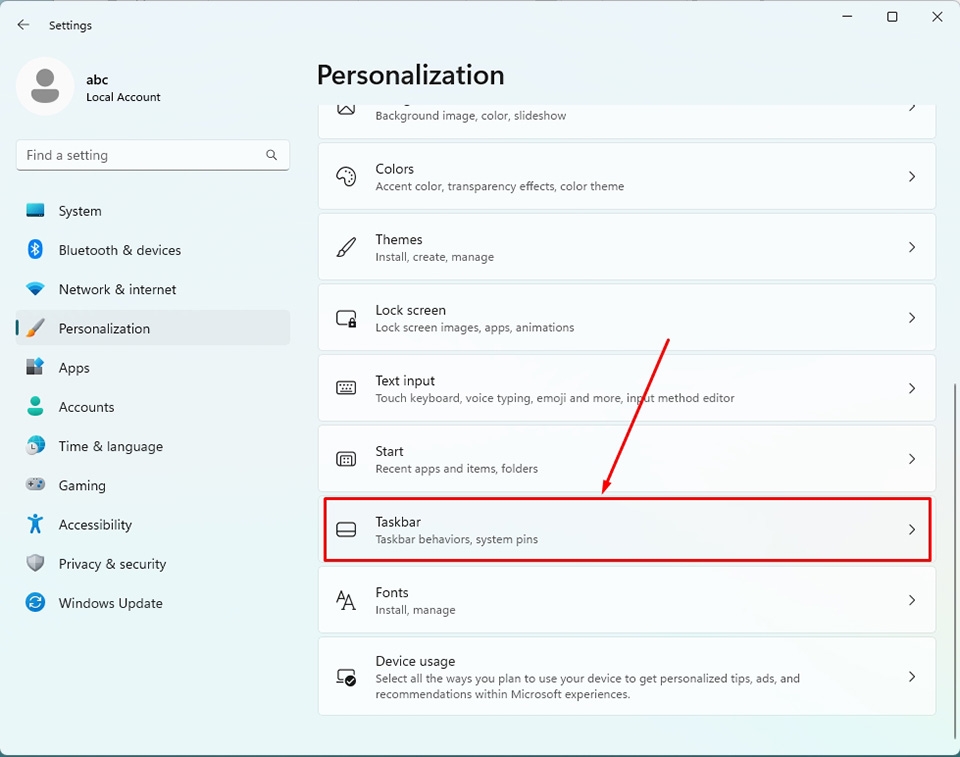Image resolution: width=960 pixels, height=757 pixels.
Task: Switch to Apps category
Action: coord(74,367)
